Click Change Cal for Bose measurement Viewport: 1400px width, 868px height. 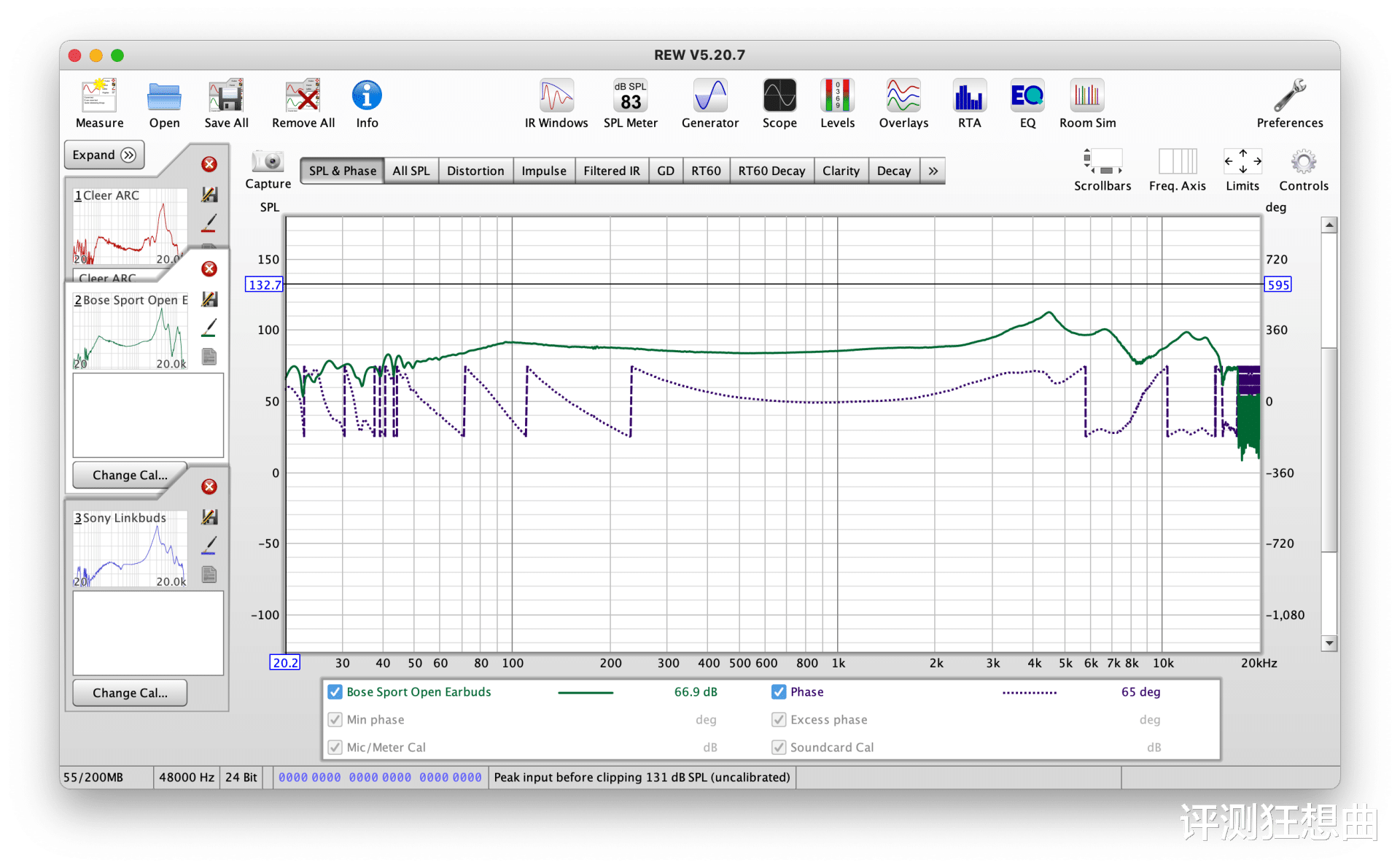point(130,475)
